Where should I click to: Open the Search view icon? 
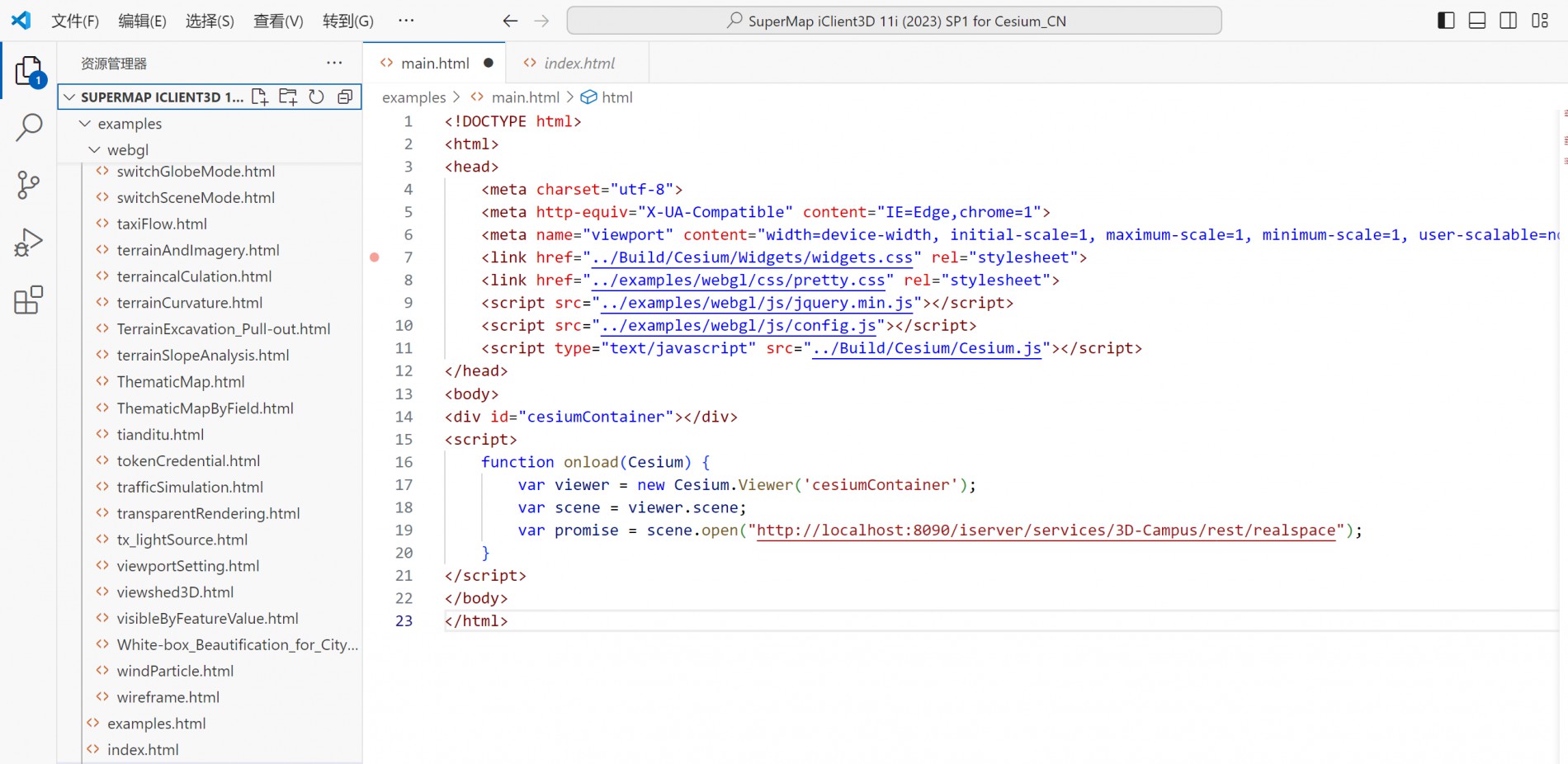29,128
